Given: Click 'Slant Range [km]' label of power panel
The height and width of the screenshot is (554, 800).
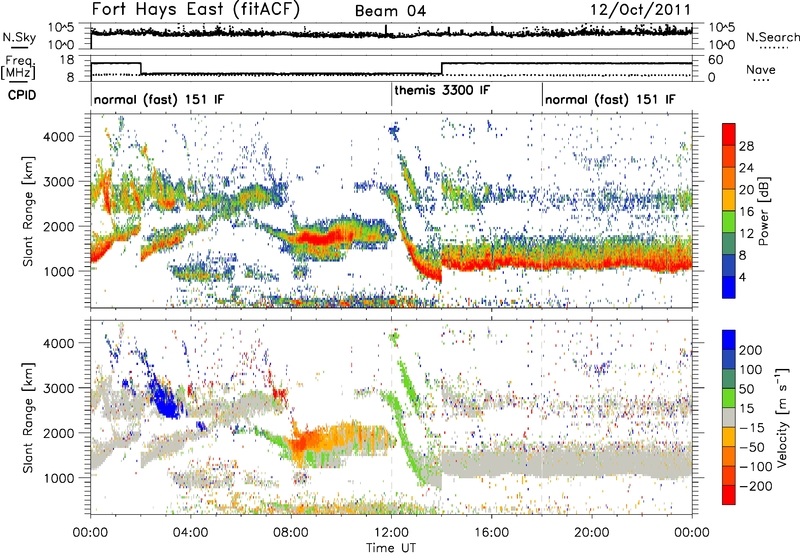Looking at the screenshot, I should (x=29, y=211).
